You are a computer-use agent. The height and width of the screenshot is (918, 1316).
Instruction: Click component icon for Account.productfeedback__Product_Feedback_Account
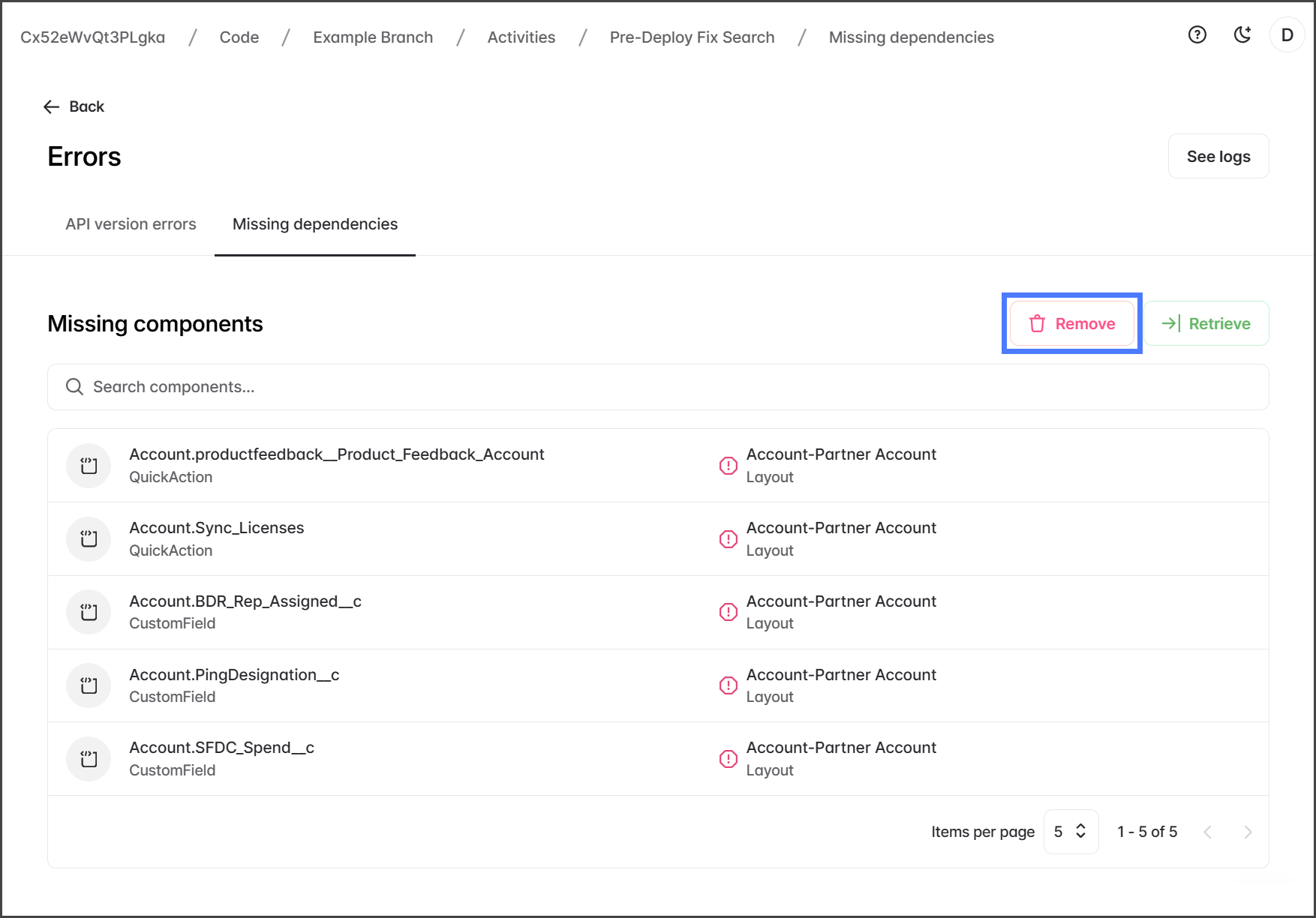point(89,466)
